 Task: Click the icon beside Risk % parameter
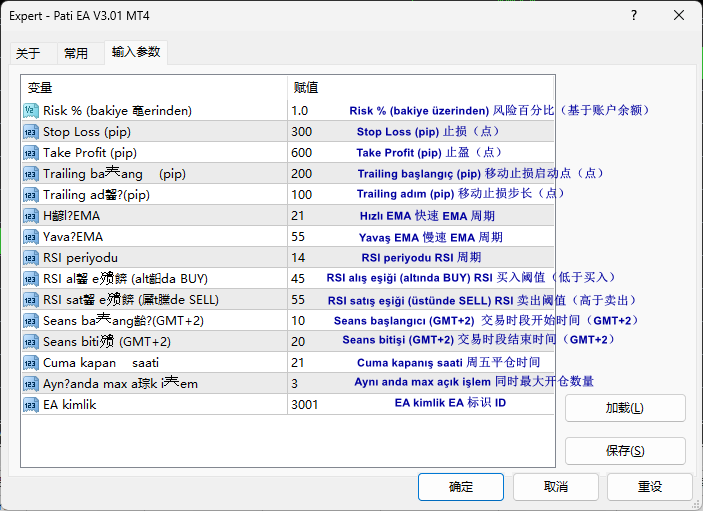tap(31, 111)
